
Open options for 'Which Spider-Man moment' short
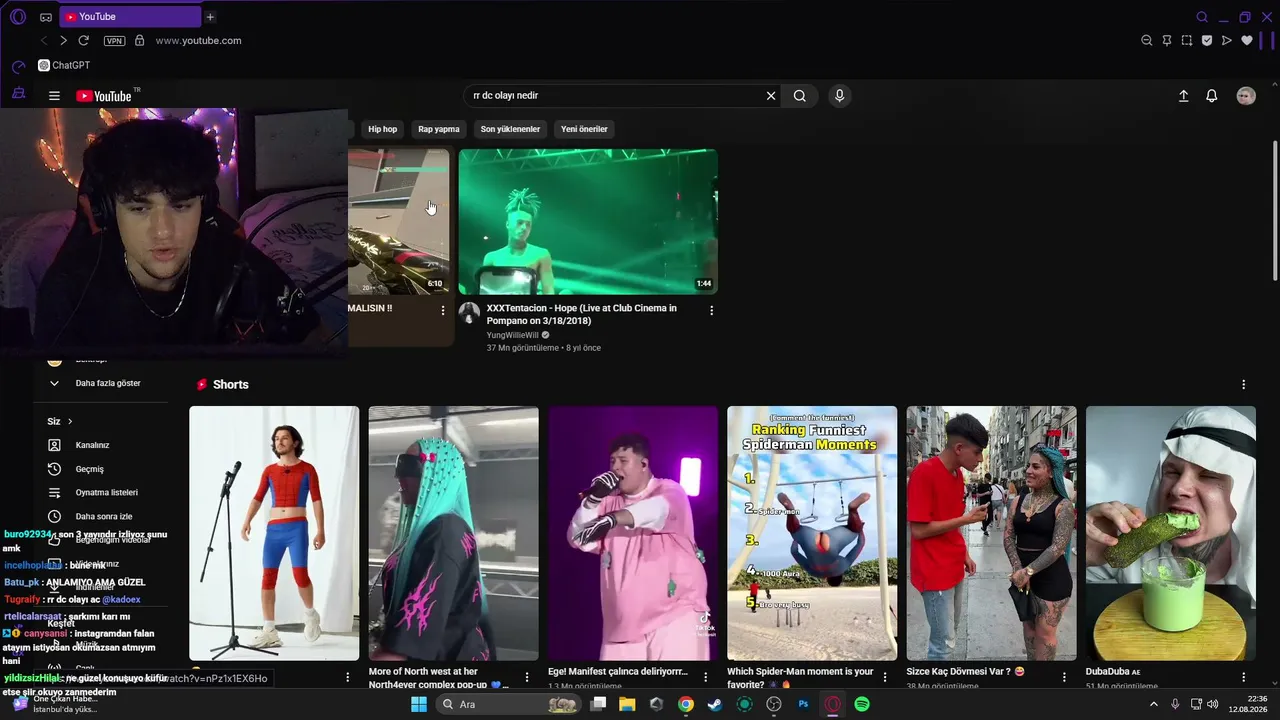click(x=886, y=677)
